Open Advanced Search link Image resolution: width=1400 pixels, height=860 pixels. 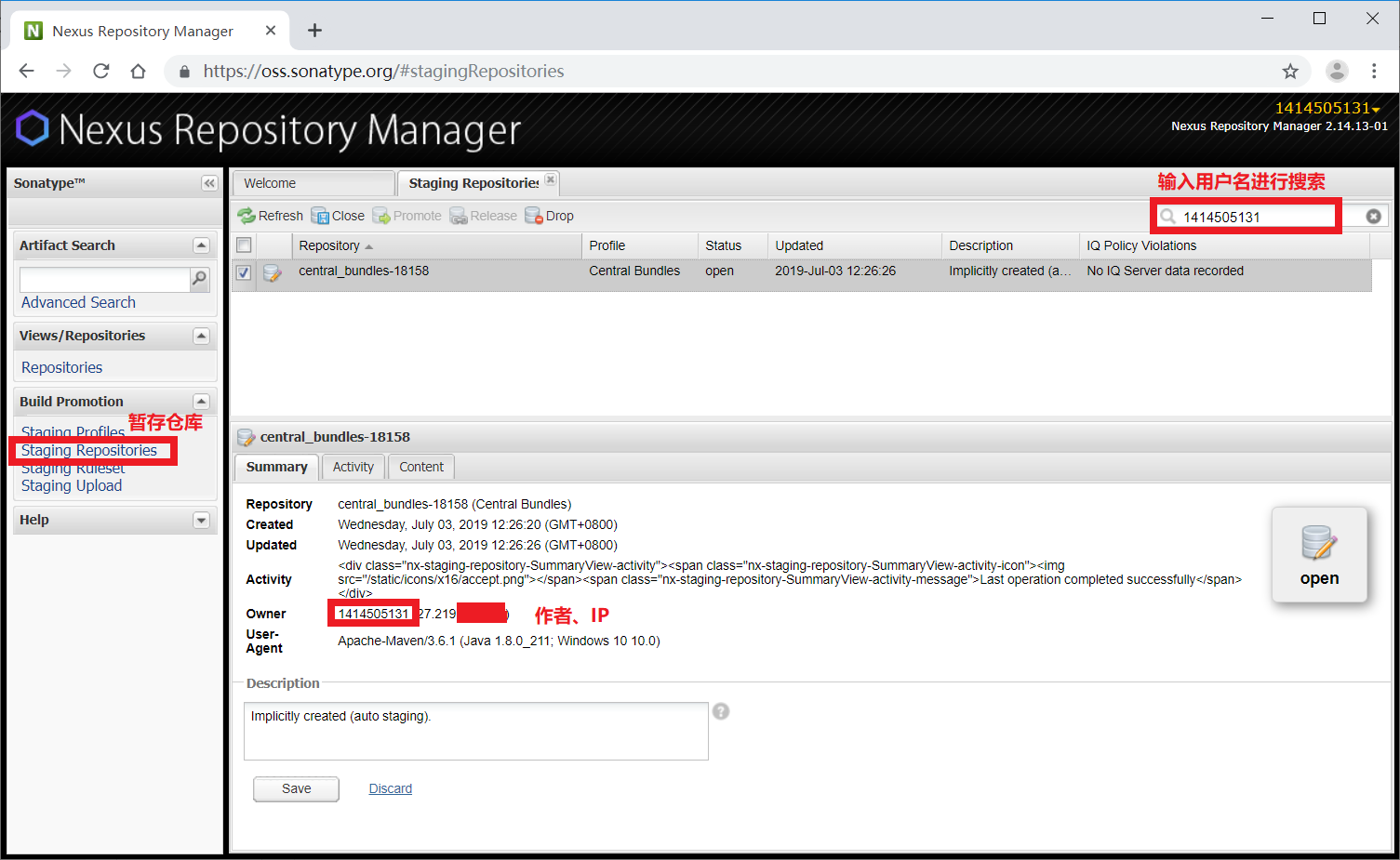coord(78,302)
